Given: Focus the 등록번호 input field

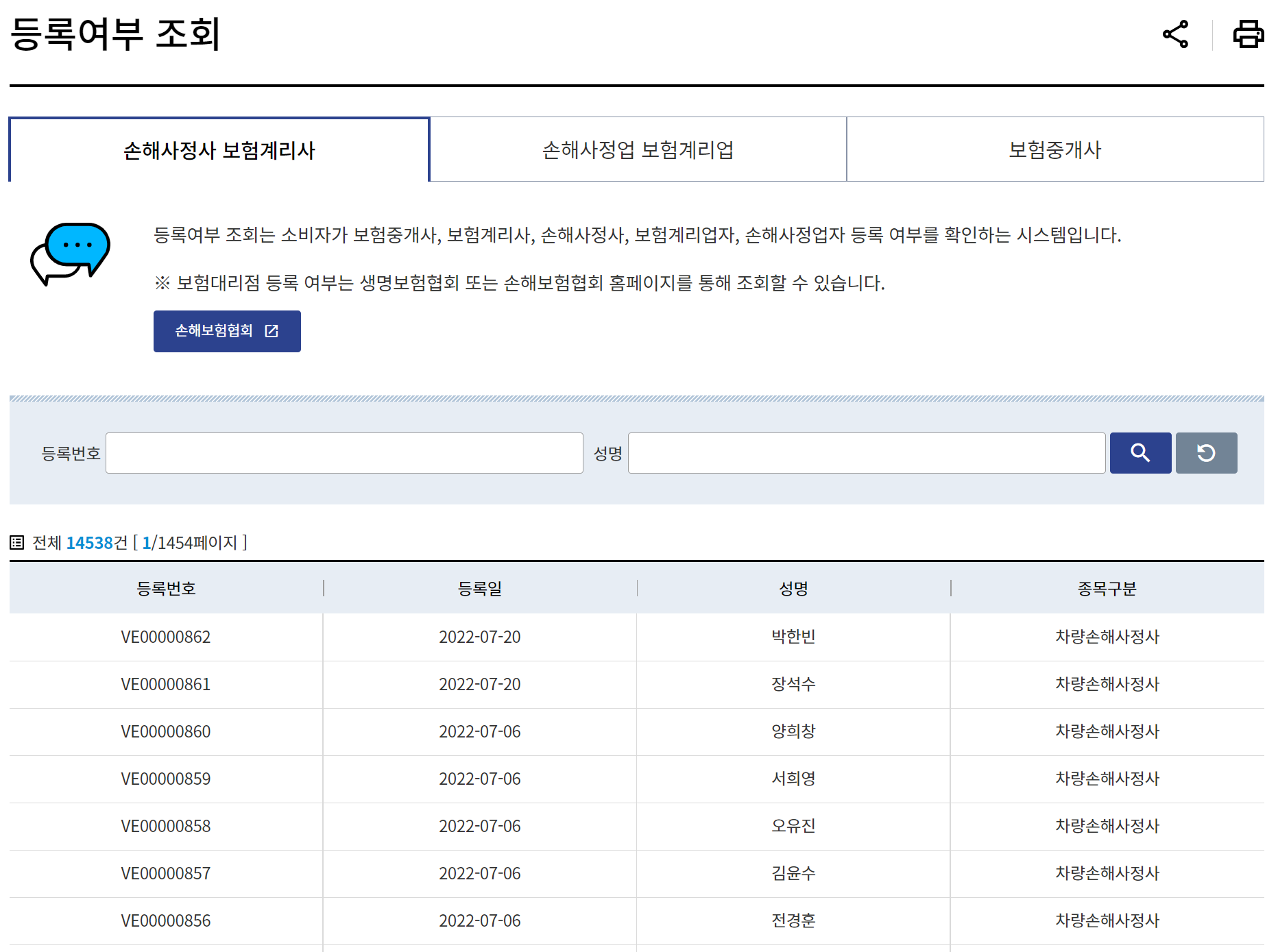Looking at the screenshot, I should (344, 453).
